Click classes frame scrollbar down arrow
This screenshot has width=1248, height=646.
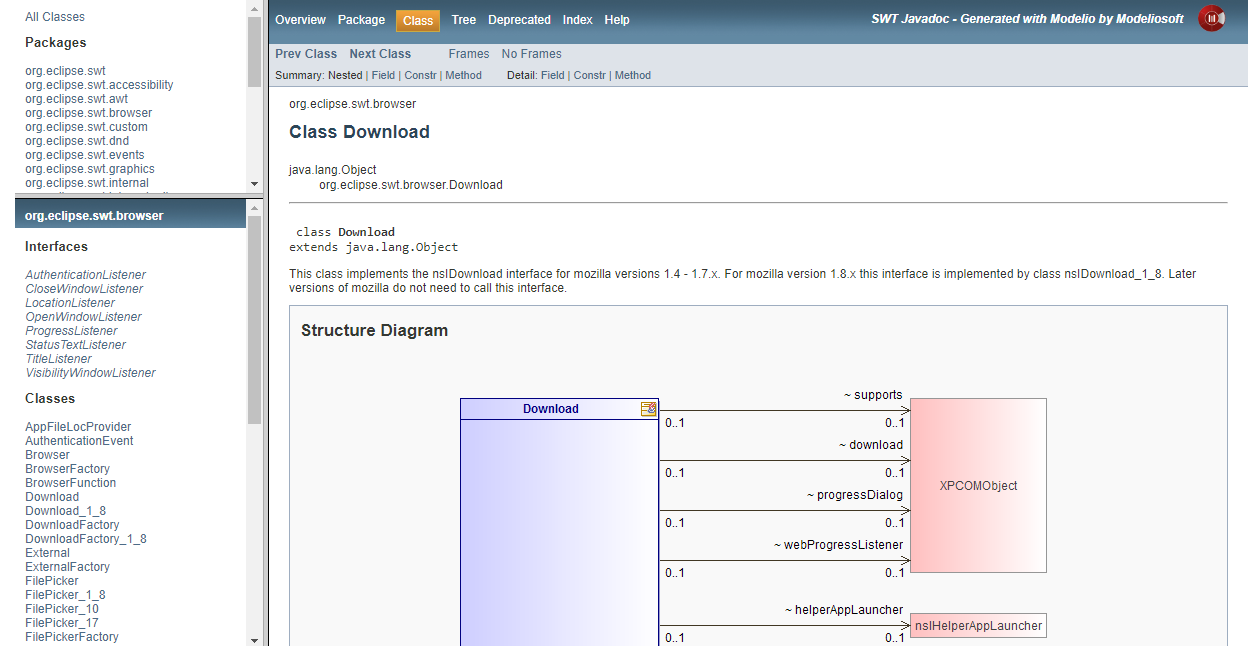coord(254,639)
